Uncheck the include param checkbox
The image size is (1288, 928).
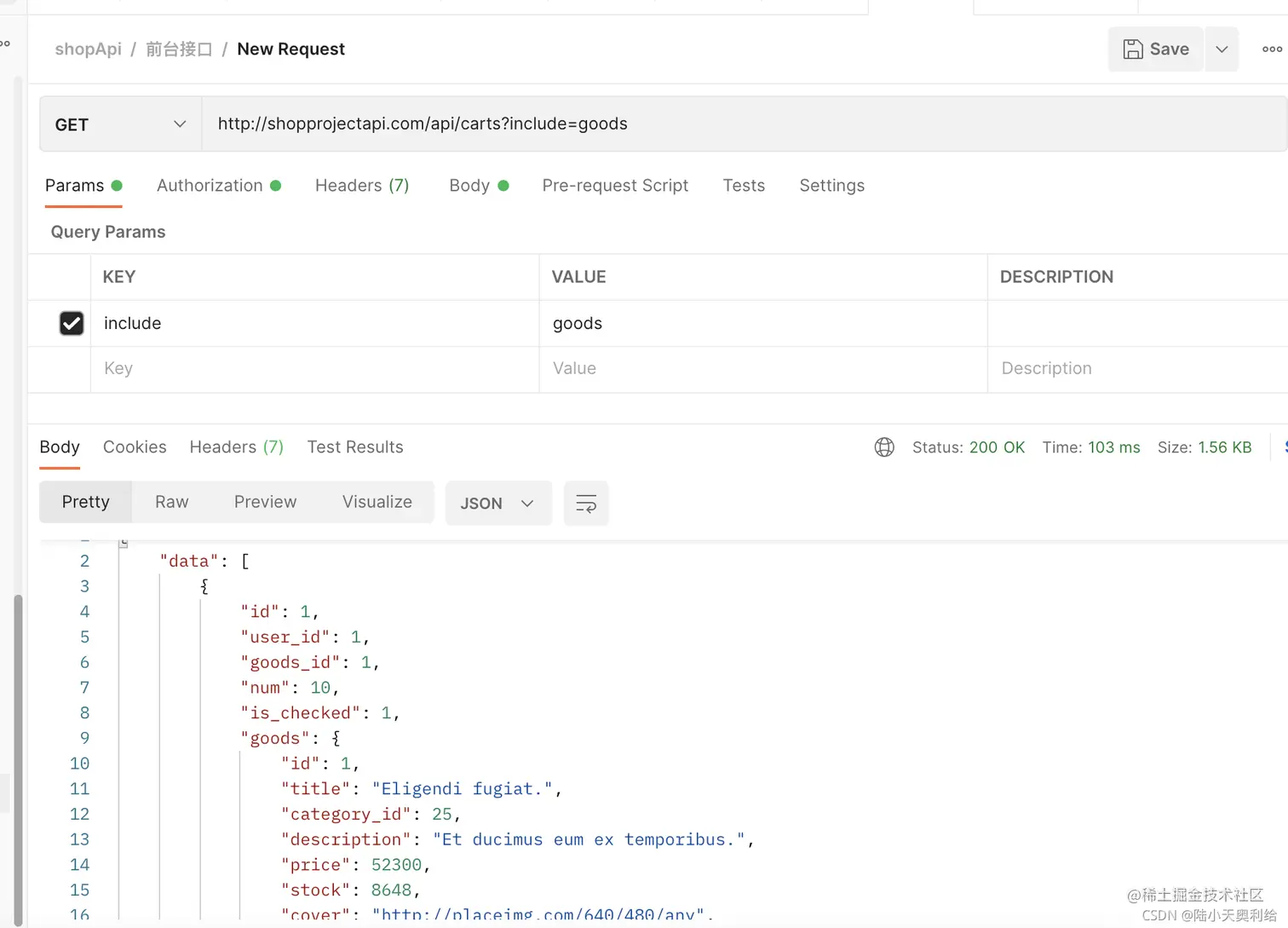tap(72, 323)
